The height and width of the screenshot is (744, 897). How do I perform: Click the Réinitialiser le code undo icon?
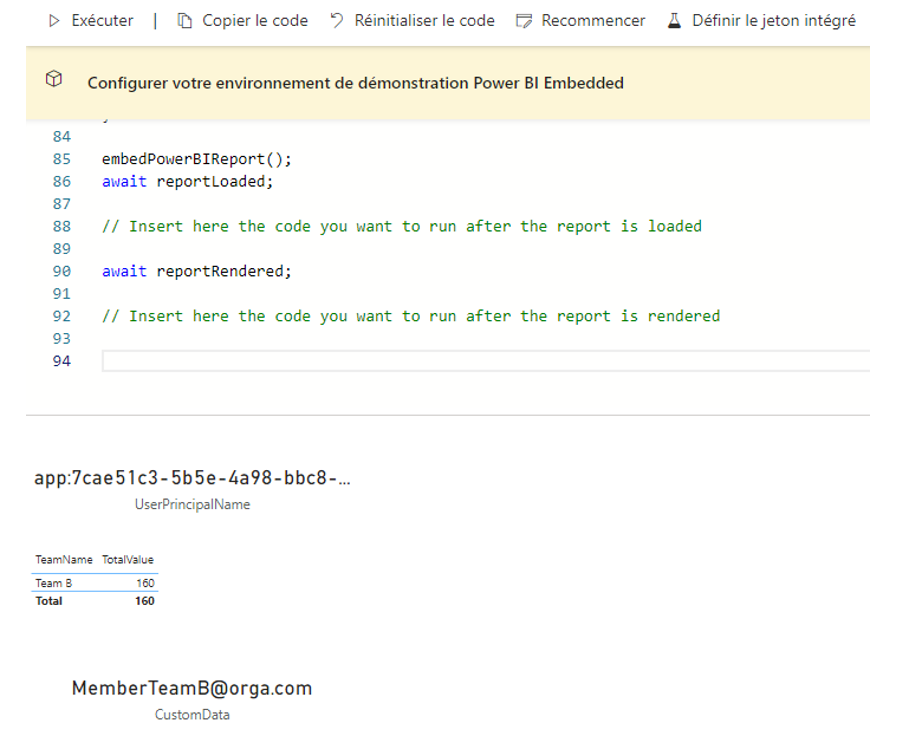(x=337, y=21)
